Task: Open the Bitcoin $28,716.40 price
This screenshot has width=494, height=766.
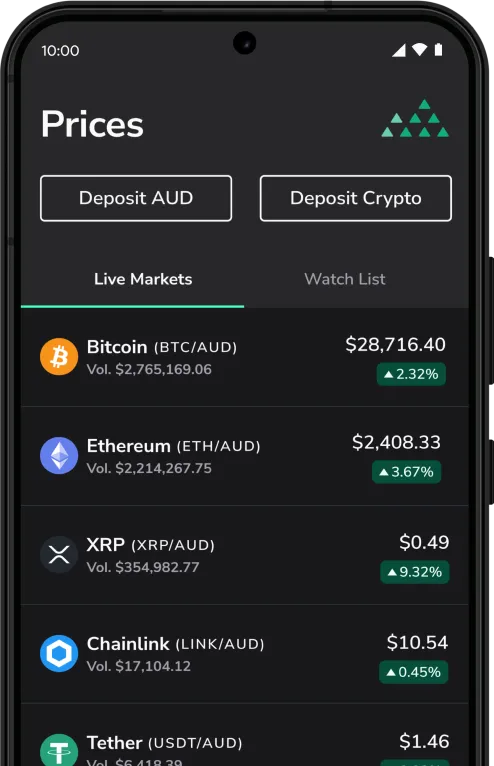Action: tap(395, 344)
